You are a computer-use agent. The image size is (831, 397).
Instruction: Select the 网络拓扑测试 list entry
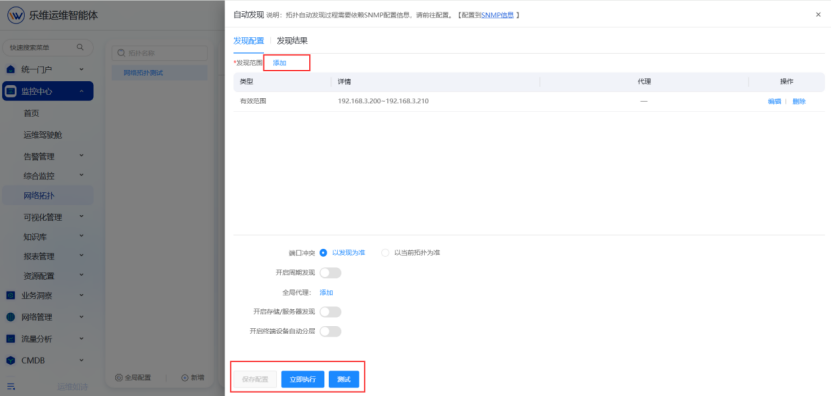pos(160,73)
